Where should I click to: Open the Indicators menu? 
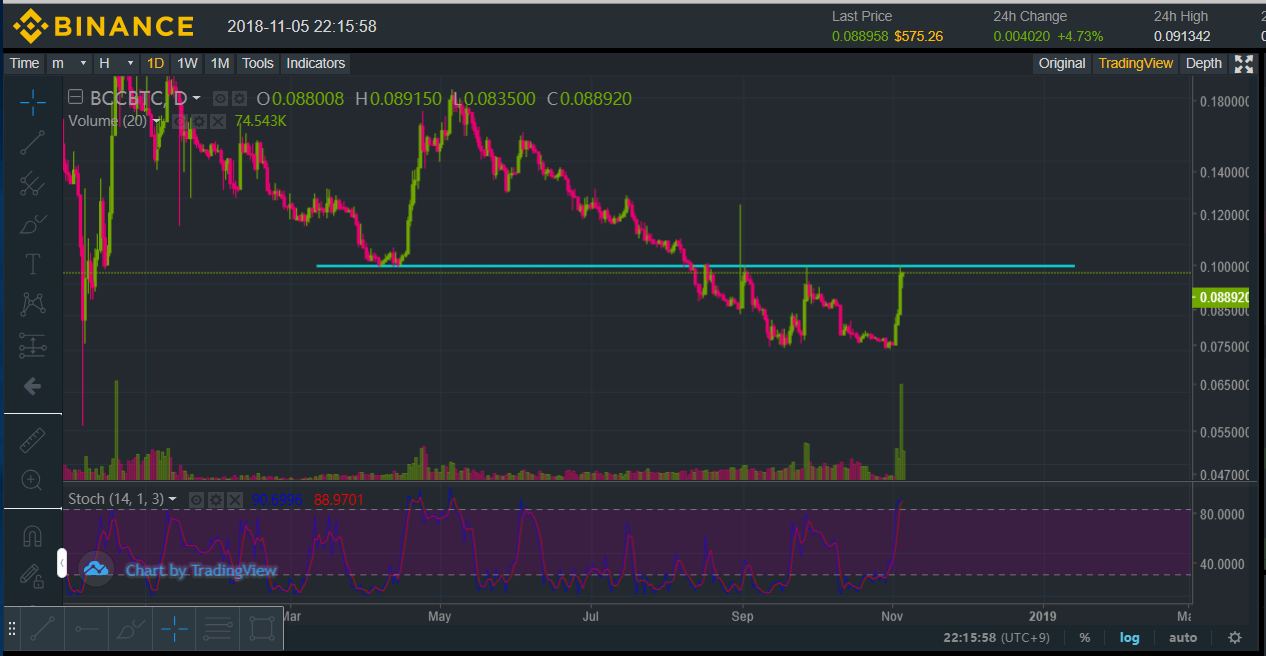(315, 63)
